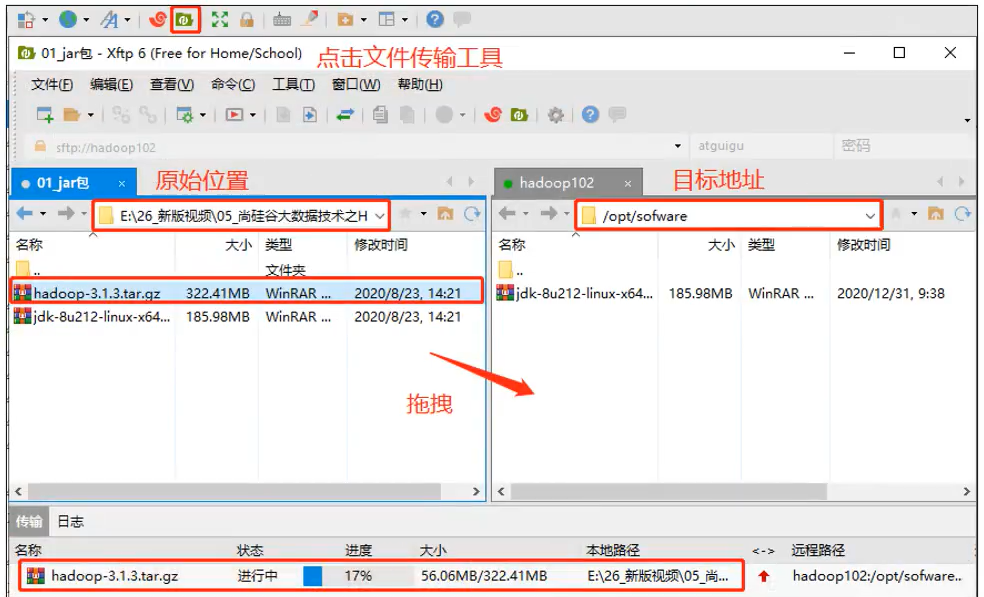Select jdk-8u212-linux-x64 in the local pane
Screen dimensions: 984x597
(247, 316)
